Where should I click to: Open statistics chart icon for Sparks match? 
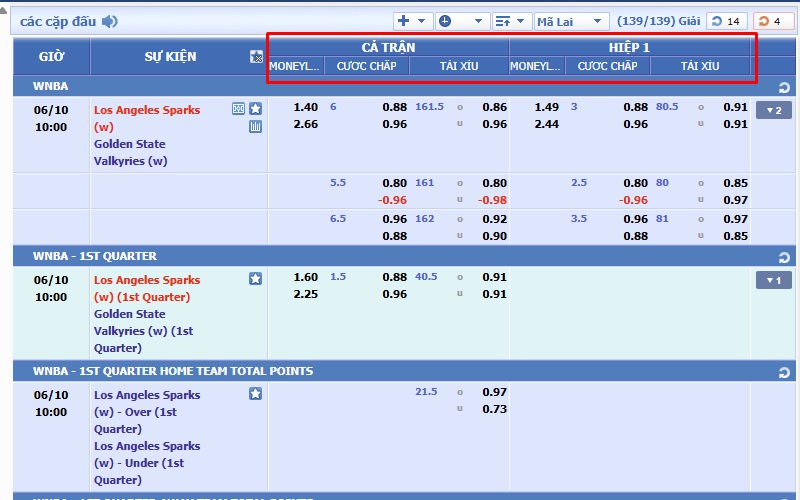(x=256, y=127)
